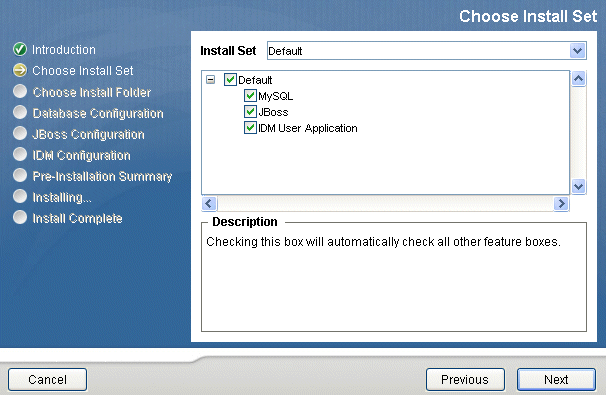Select the Installing... step label
The width and height of the screenshot is (606, 395).
click(x=62, y=197)
